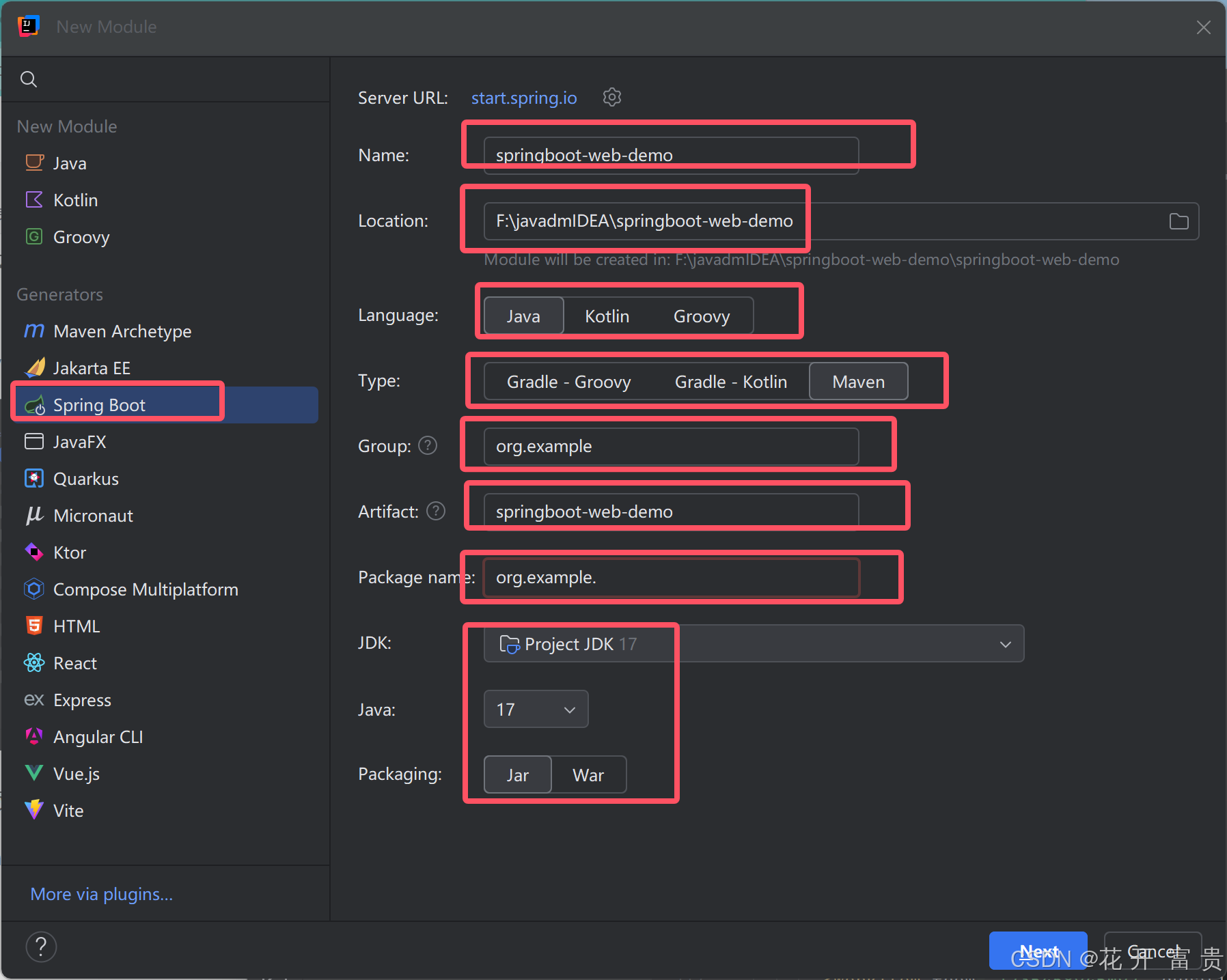Click the Kotlin icon in sidebar
Viewport: 1227px width, 980px height.
(34, 199)
